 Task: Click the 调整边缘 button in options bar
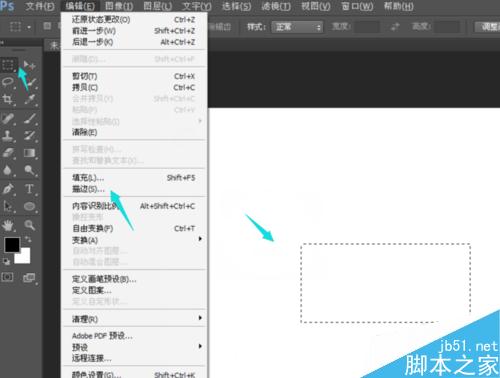(488, 27)
